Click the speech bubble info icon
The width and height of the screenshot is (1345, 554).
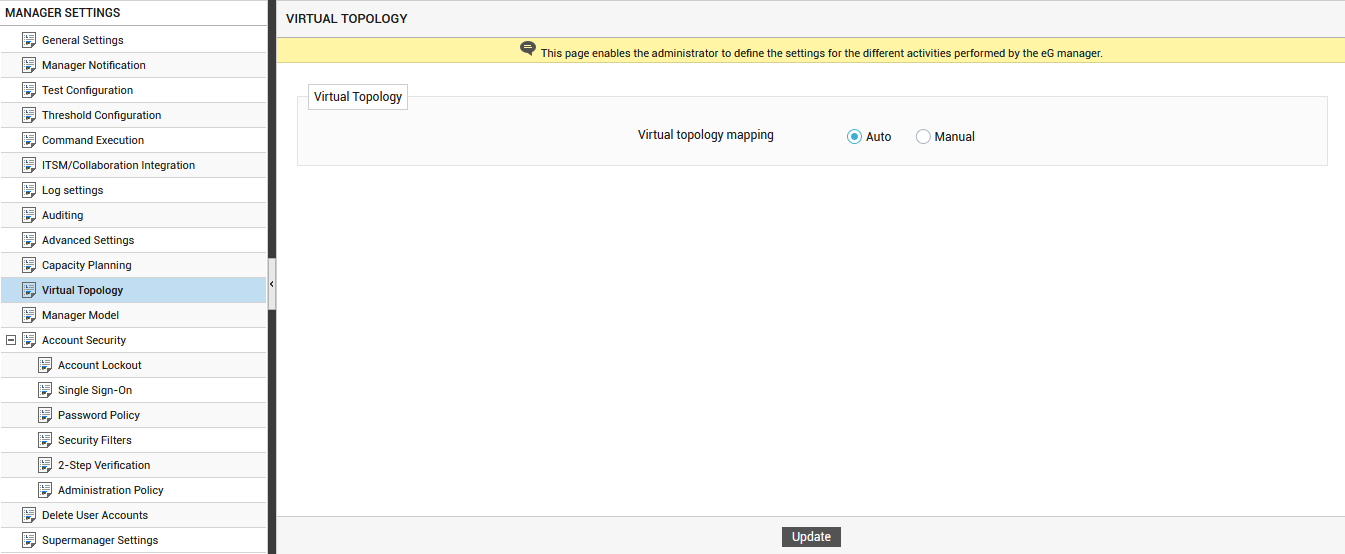click(x=528, y=49)
